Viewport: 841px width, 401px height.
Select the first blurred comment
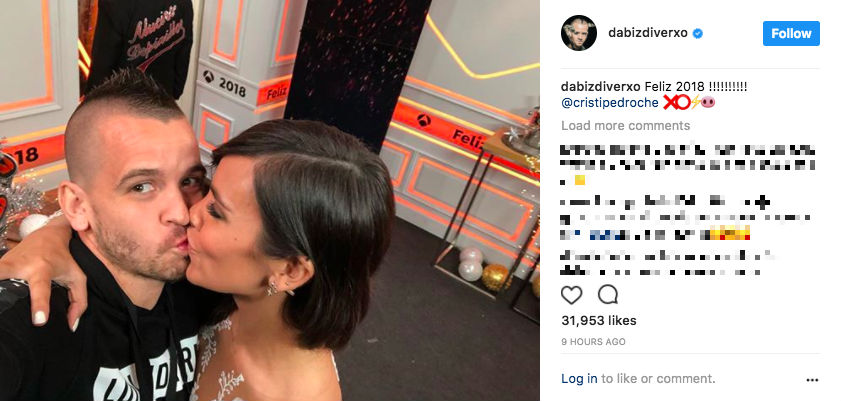tap(688, 164)
